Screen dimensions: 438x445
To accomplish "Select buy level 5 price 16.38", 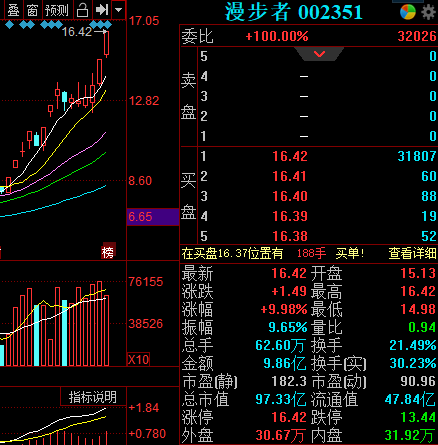I will pos(290,236).
